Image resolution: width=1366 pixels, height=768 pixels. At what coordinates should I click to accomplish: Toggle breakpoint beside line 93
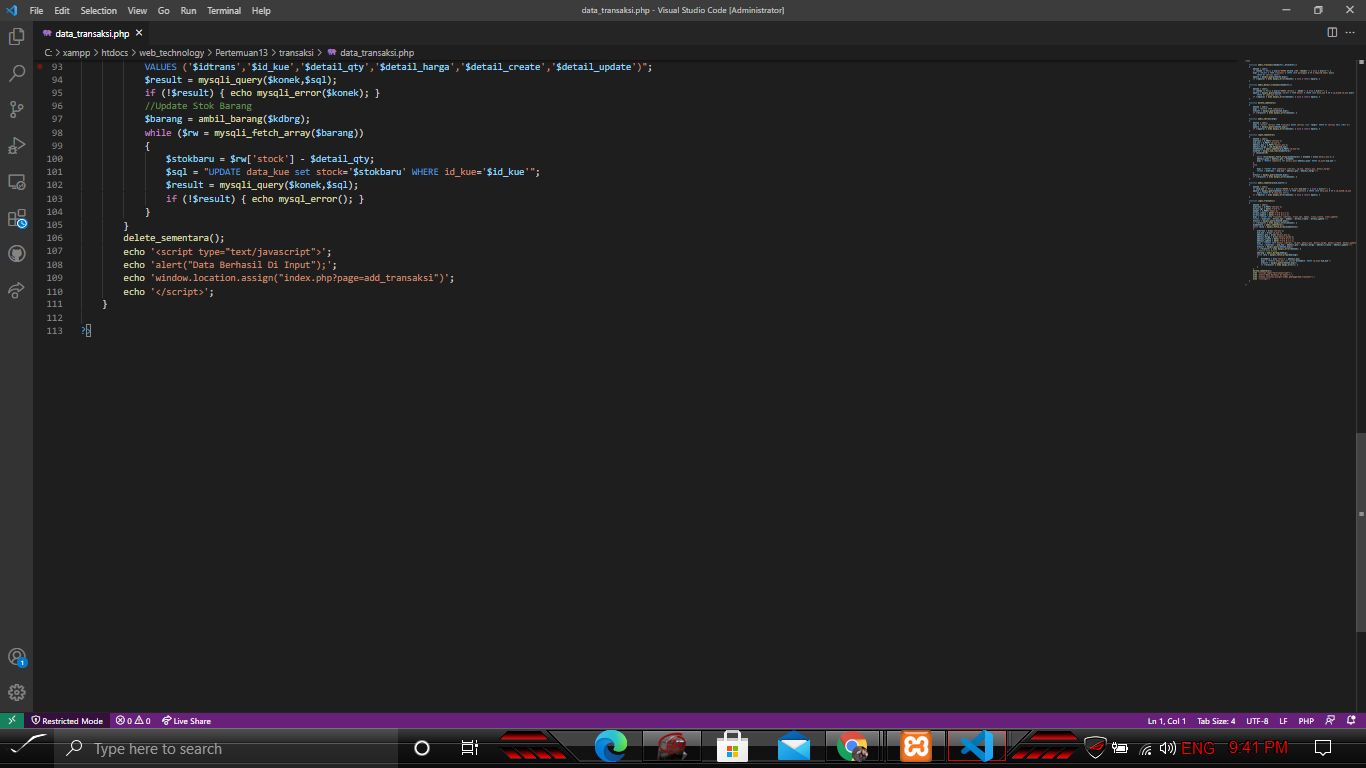40,66
